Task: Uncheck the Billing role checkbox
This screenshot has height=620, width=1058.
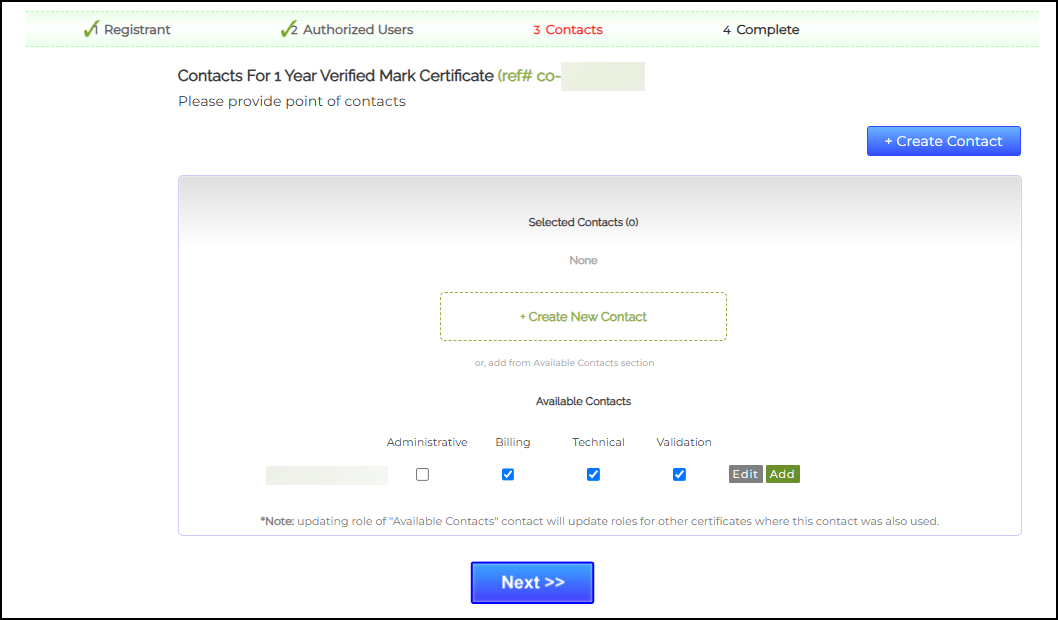Action: pyautogui.click(x=508, y=474)
